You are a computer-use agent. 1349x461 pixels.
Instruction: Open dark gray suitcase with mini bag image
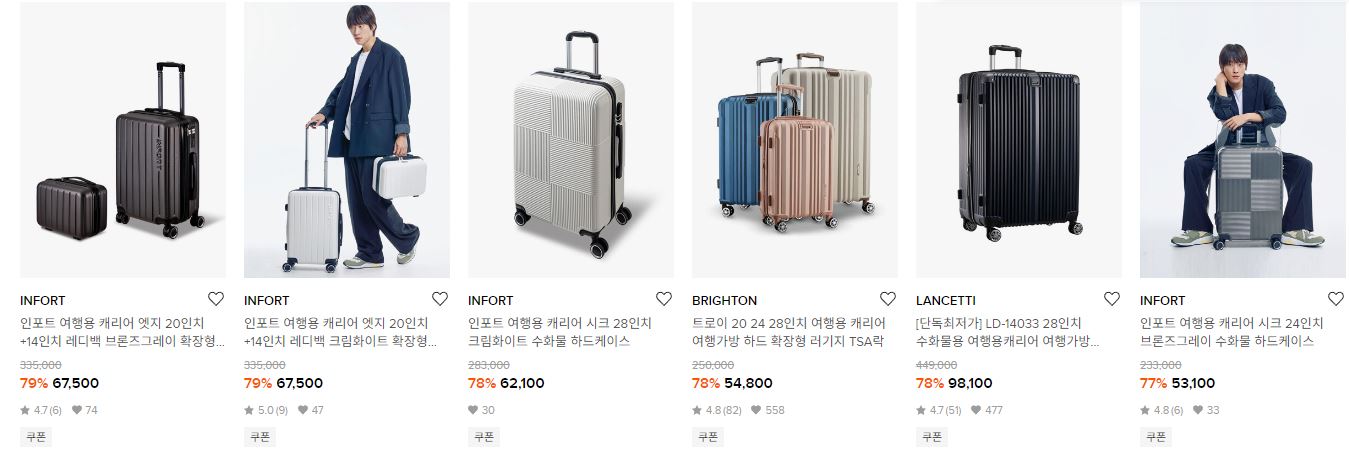pyautogui.click(x=123, y=140)
